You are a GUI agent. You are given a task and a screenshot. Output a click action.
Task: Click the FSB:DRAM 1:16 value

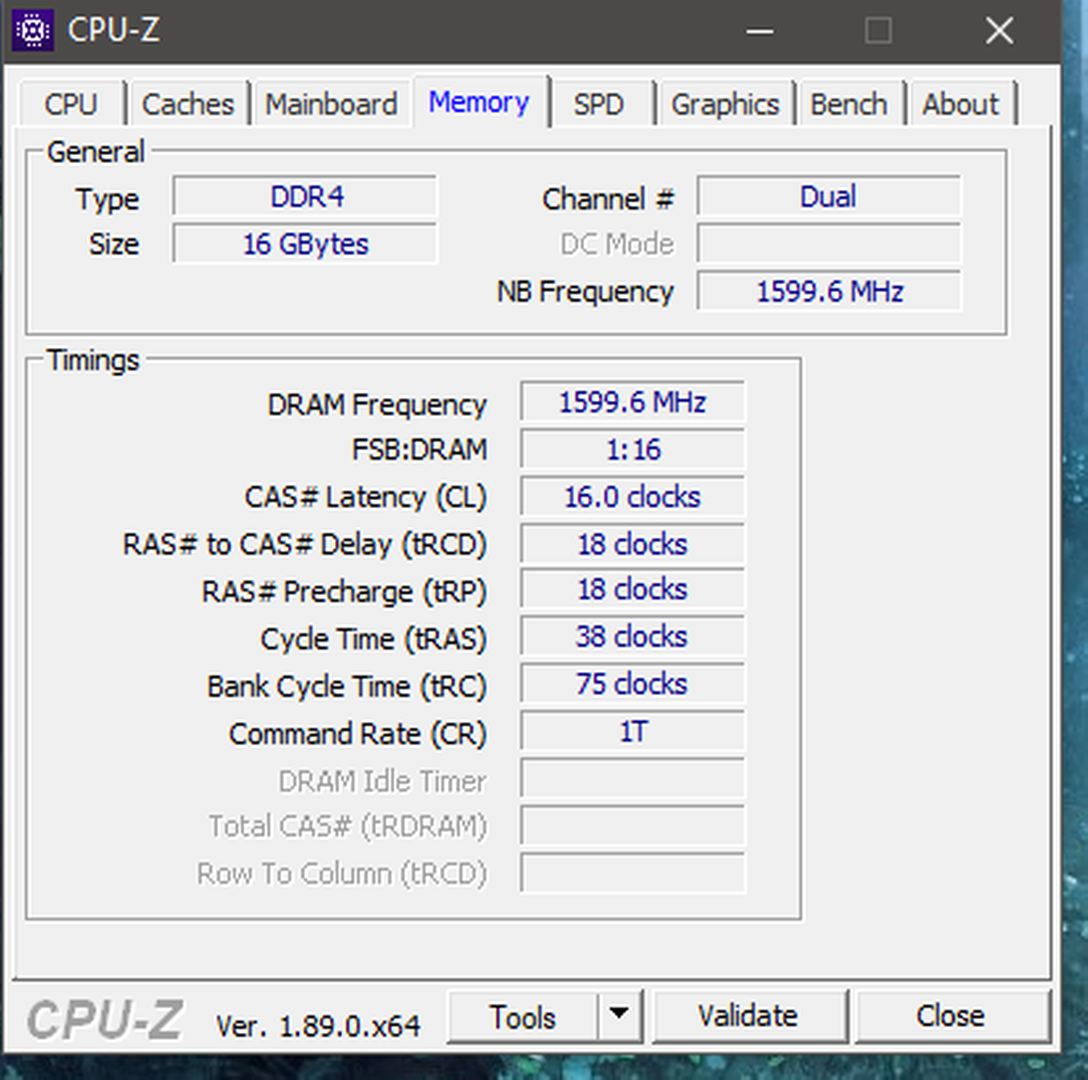click(x=633, y=450)
